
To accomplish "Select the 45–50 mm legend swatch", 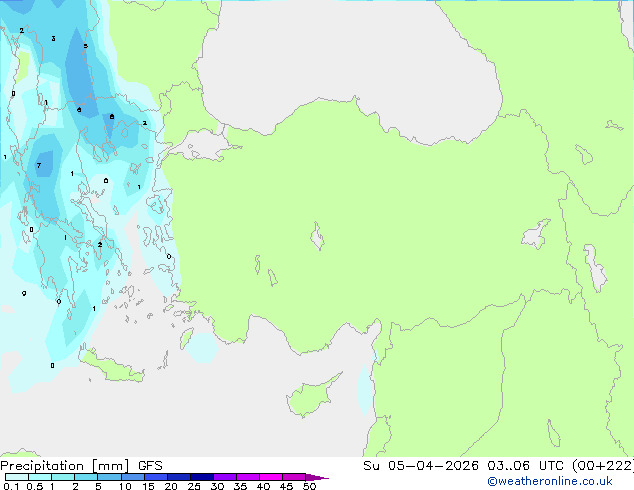I will [294, 477].
